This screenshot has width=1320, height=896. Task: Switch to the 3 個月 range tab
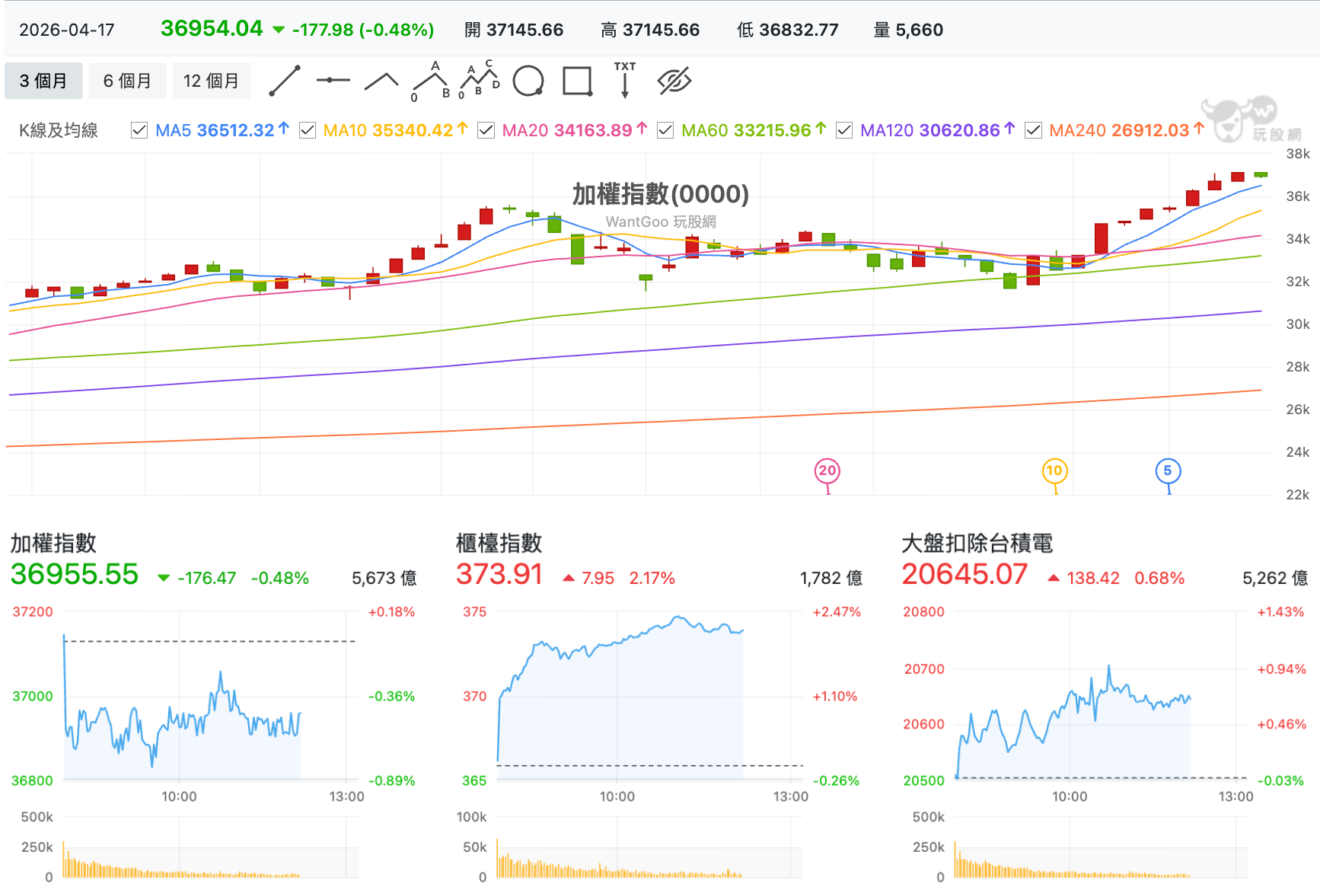pyautogui.click(x=43, y=81)
